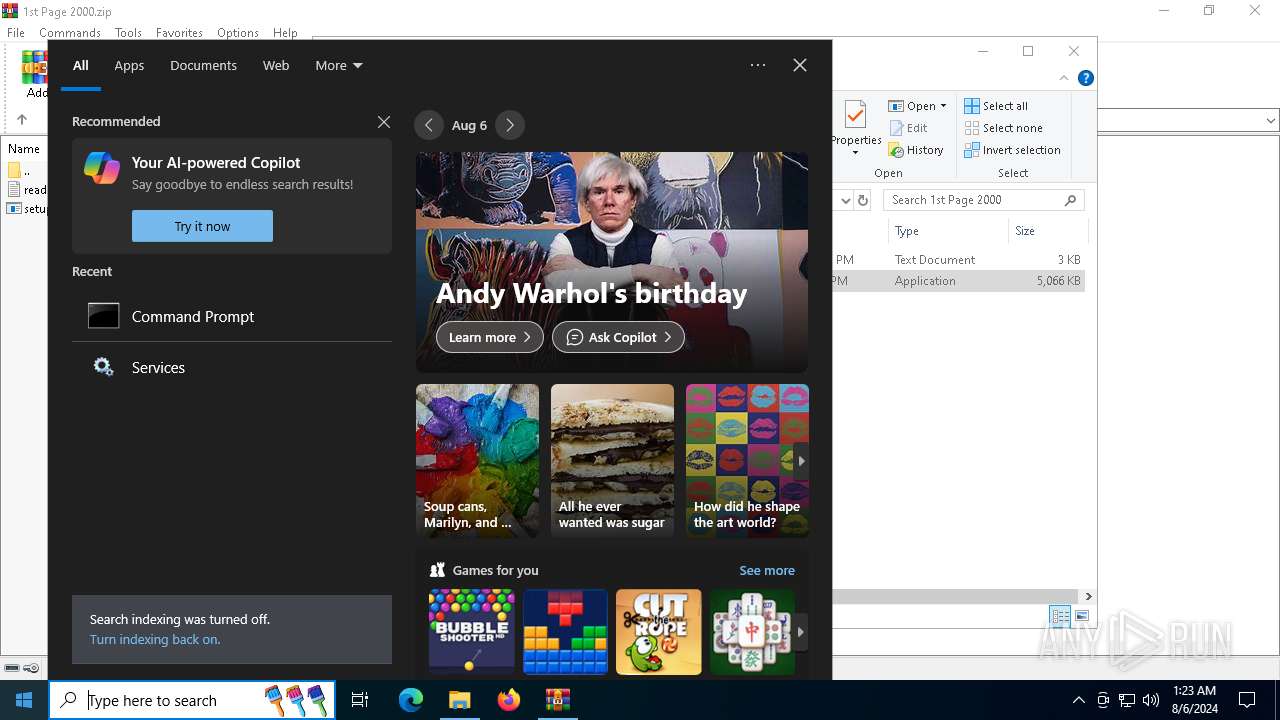Open the WinRAR Help menu

click(285, 33)
